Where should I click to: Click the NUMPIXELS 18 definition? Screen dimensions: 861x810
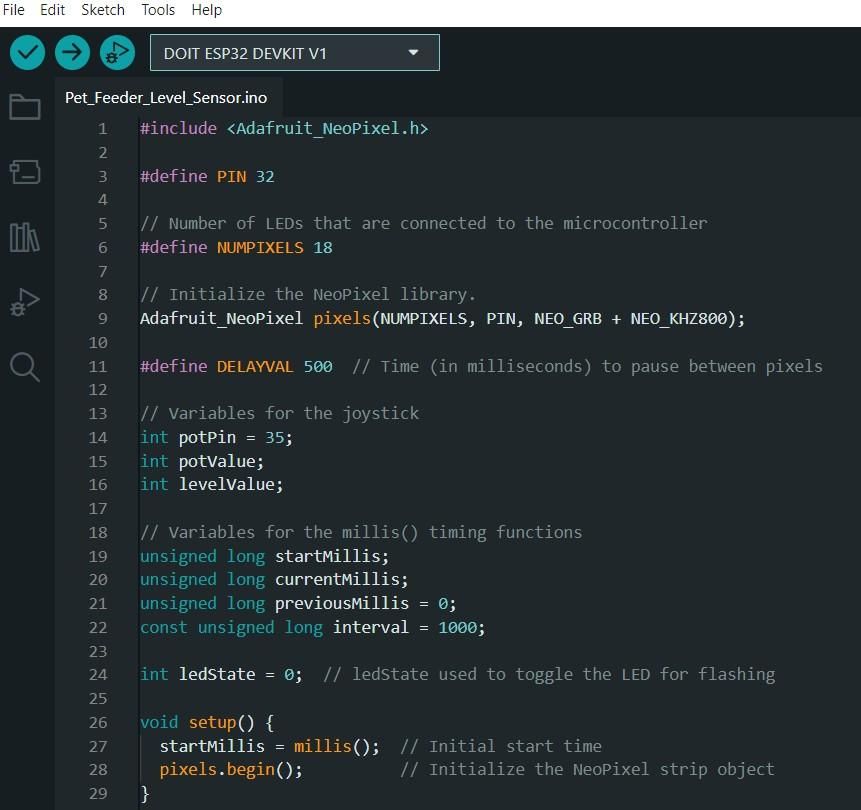236,248
